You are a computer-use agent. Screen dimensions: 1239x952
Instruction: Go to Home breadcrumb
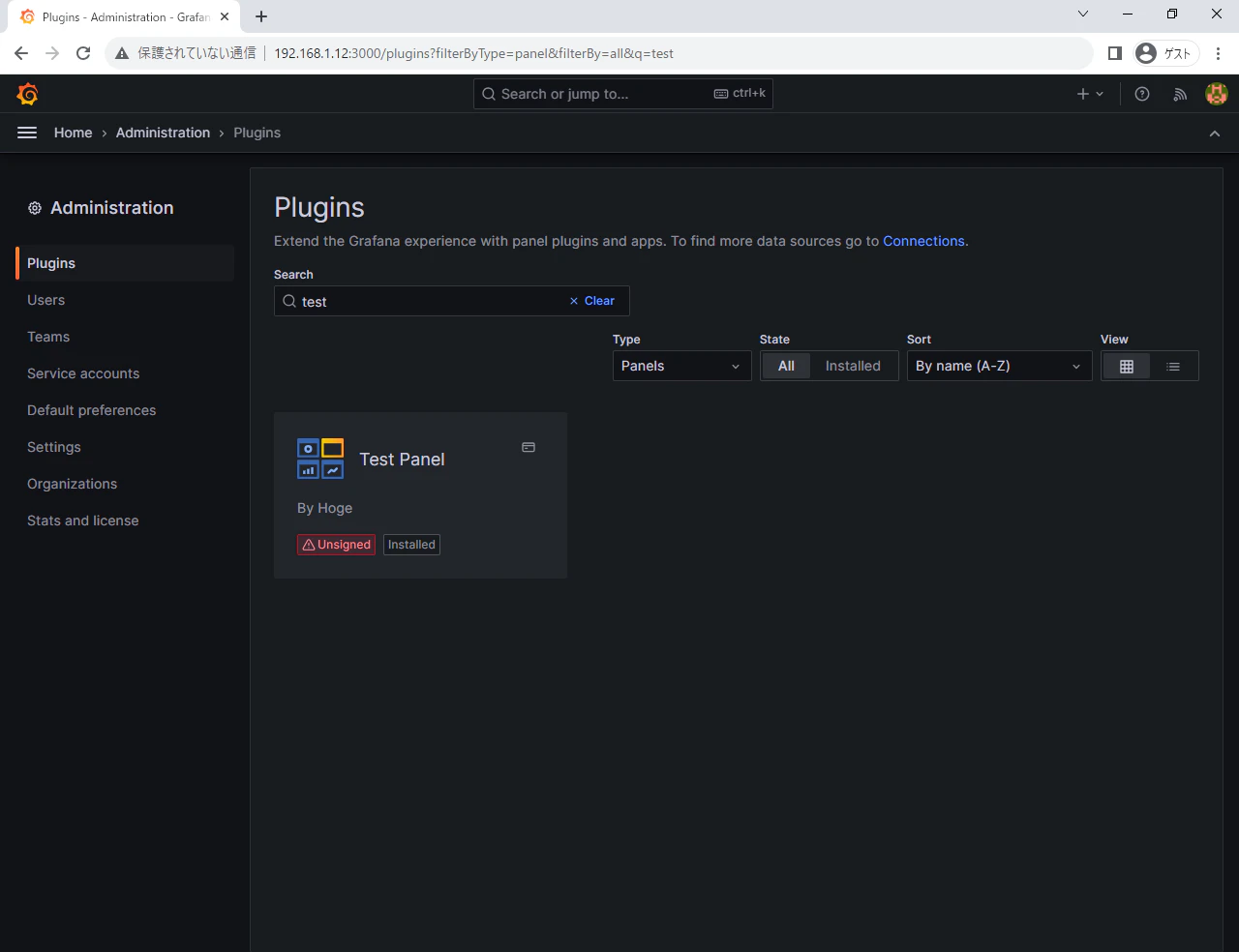pos(74,133)
